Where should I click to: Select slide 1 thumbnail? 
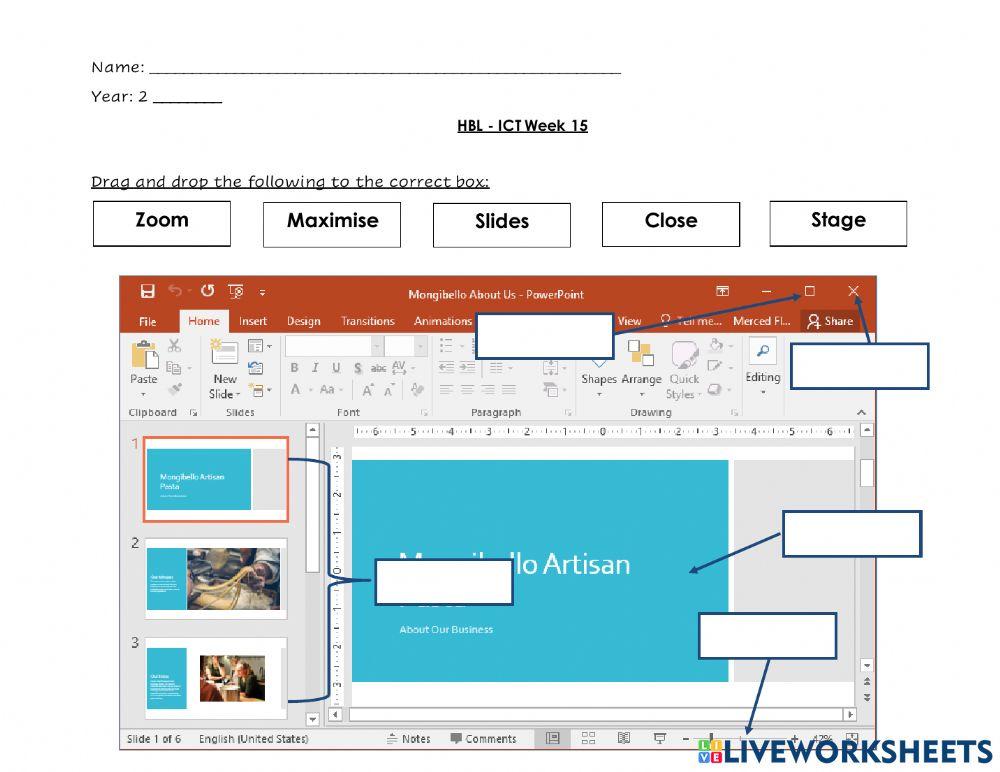point(216,479)
